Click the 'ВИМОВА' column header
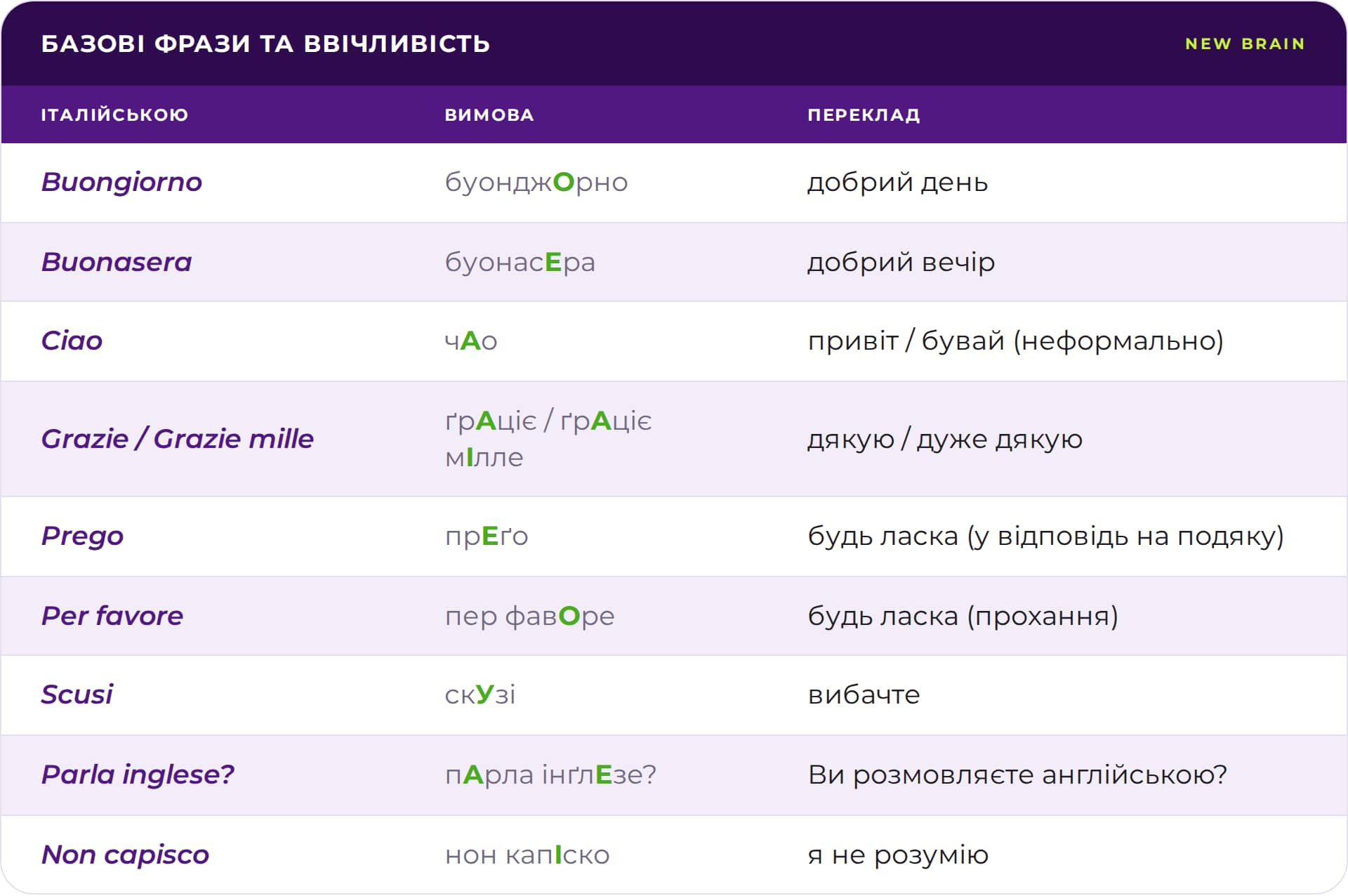 (x=489, y=114)
